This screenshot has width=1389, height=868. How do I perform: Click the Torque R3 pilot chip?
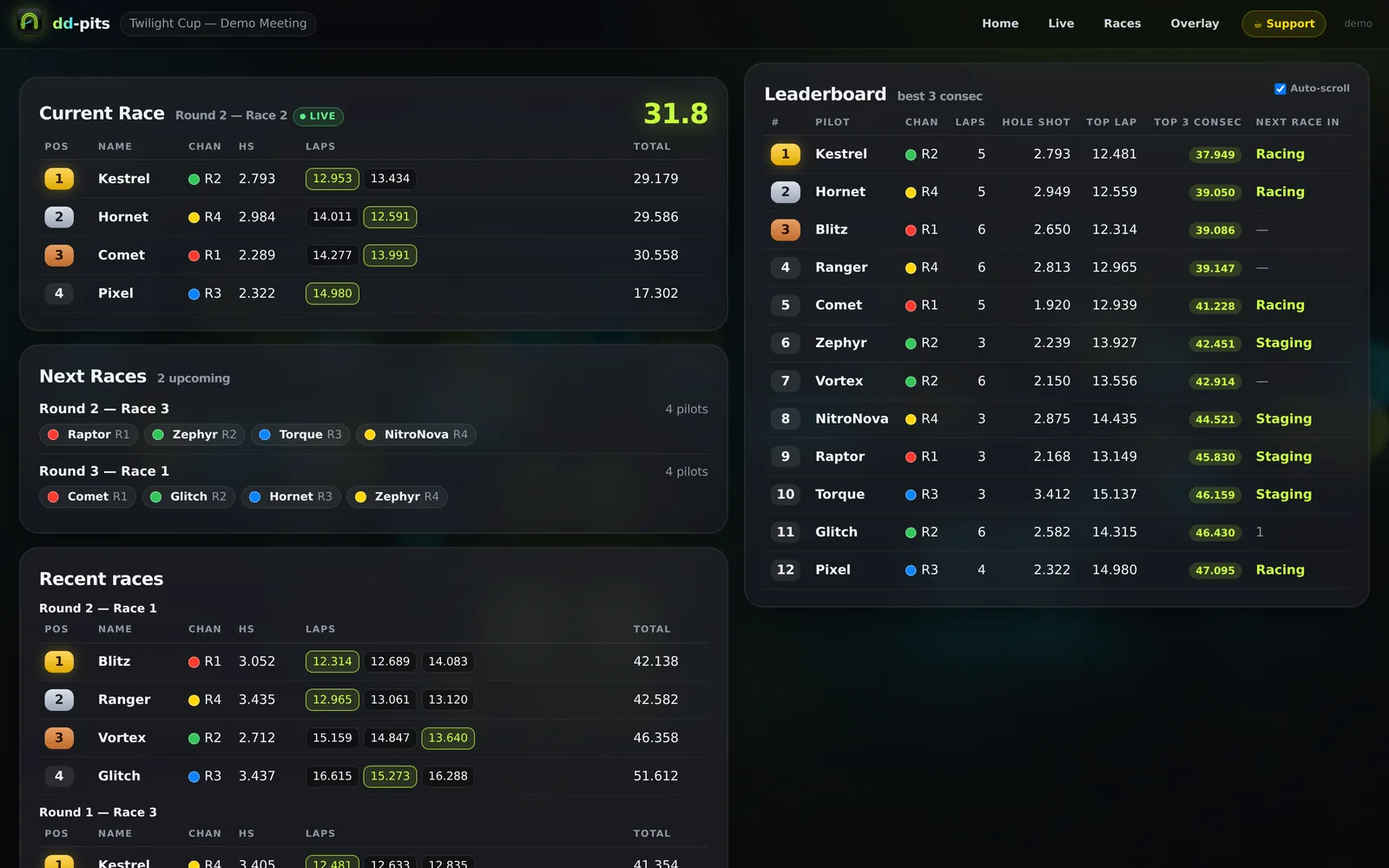click(x=300, y=435)
